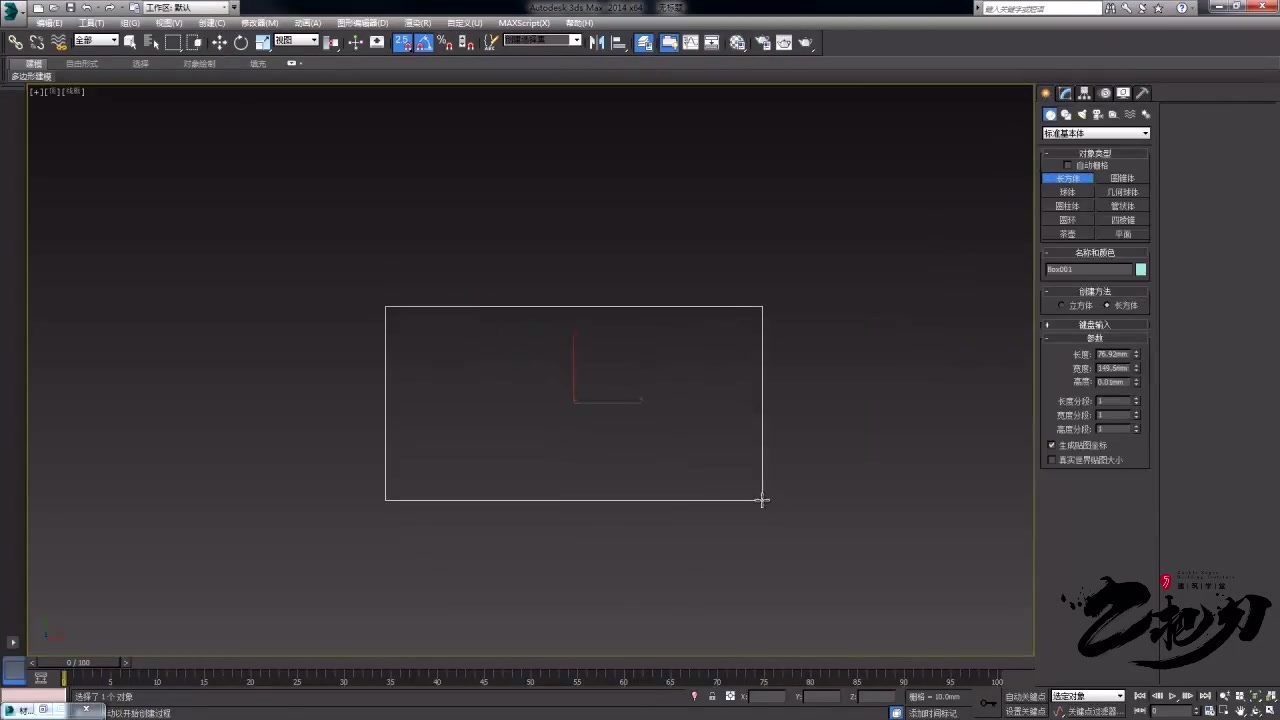The height and width of the screenshot is (720, 1280).
Task: Activate the Select and Rotate tool
Action: (241, 42)
